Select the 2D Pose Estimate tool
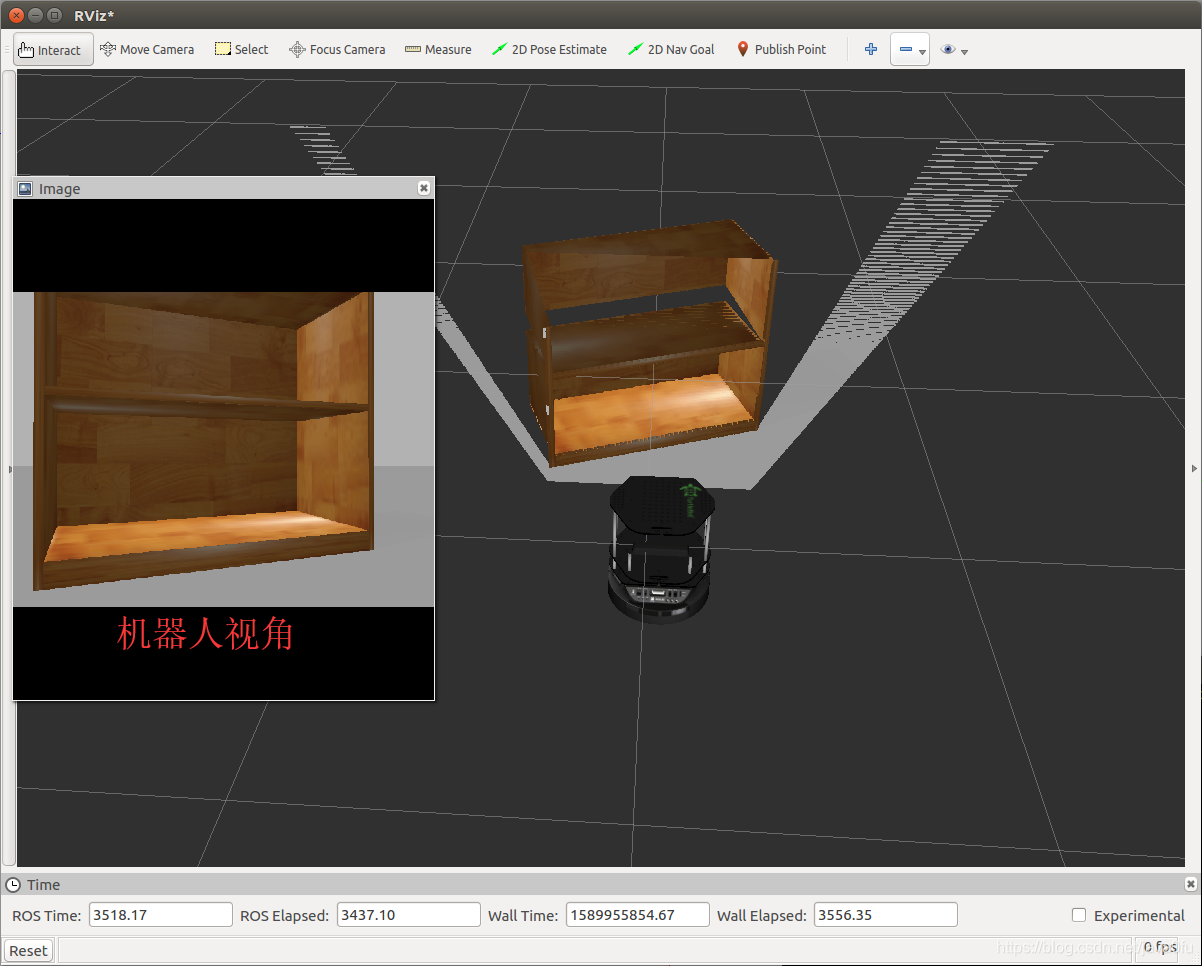This screenshot has width=1202, height=966. pos(550,50)
